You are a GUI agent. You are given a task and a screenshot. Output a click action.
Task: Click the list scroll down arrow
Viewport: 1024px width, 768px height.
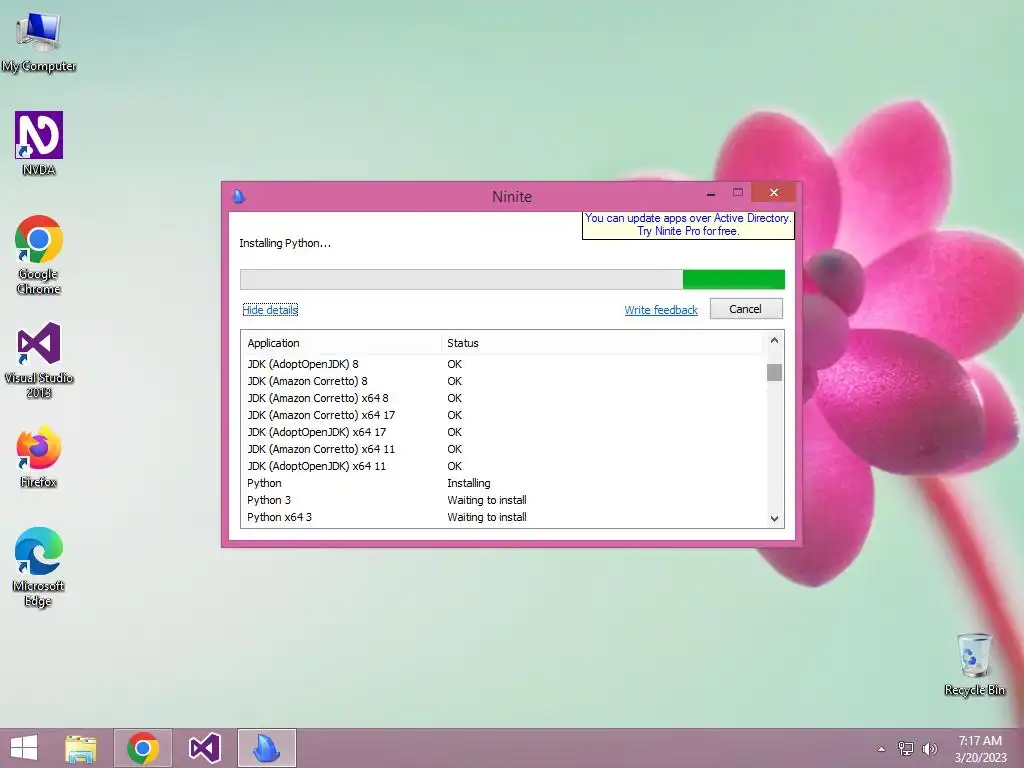pyautogui.click(x=774, y=519)
